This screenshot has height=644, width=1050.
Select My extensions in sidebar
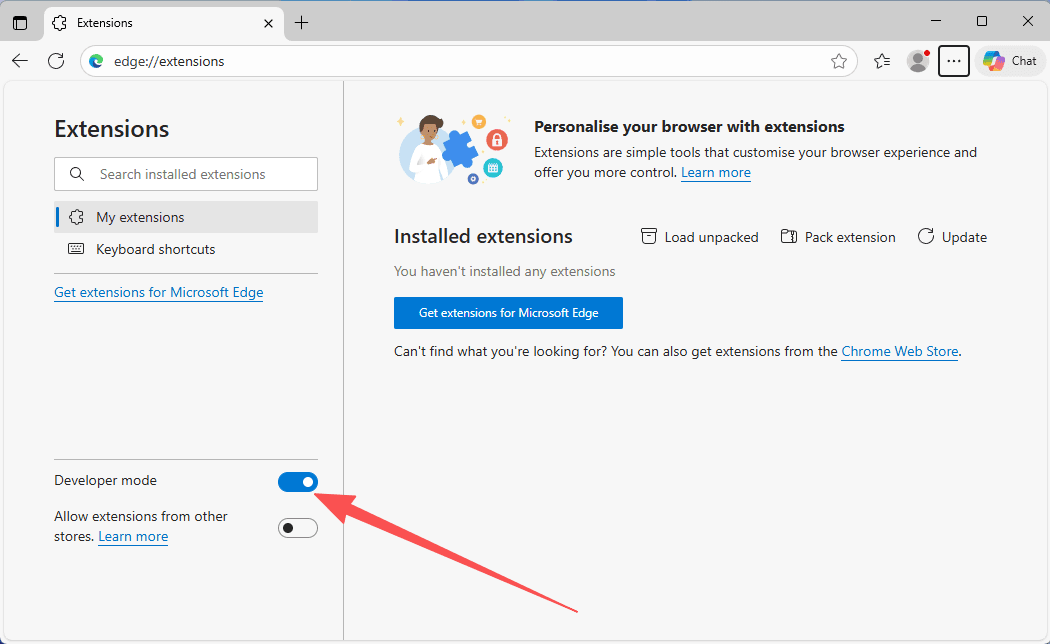140,217
